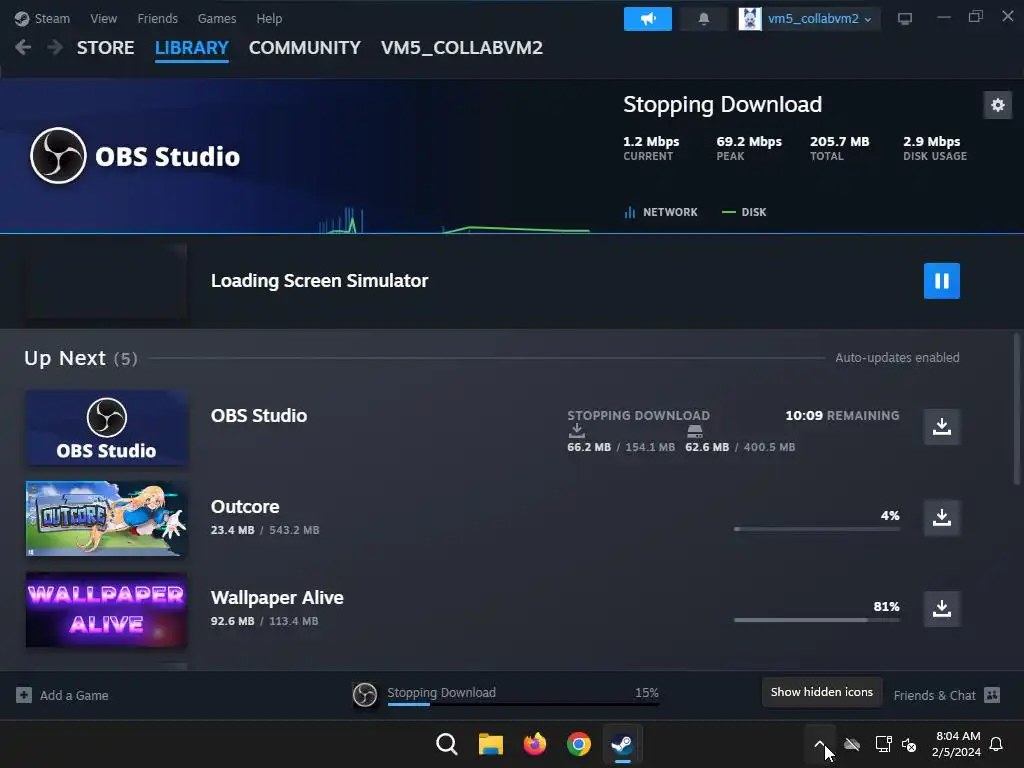Open the Wallpaper Alive thumbnail
This screenshot has height=768, width=1024.
[106, 610]
